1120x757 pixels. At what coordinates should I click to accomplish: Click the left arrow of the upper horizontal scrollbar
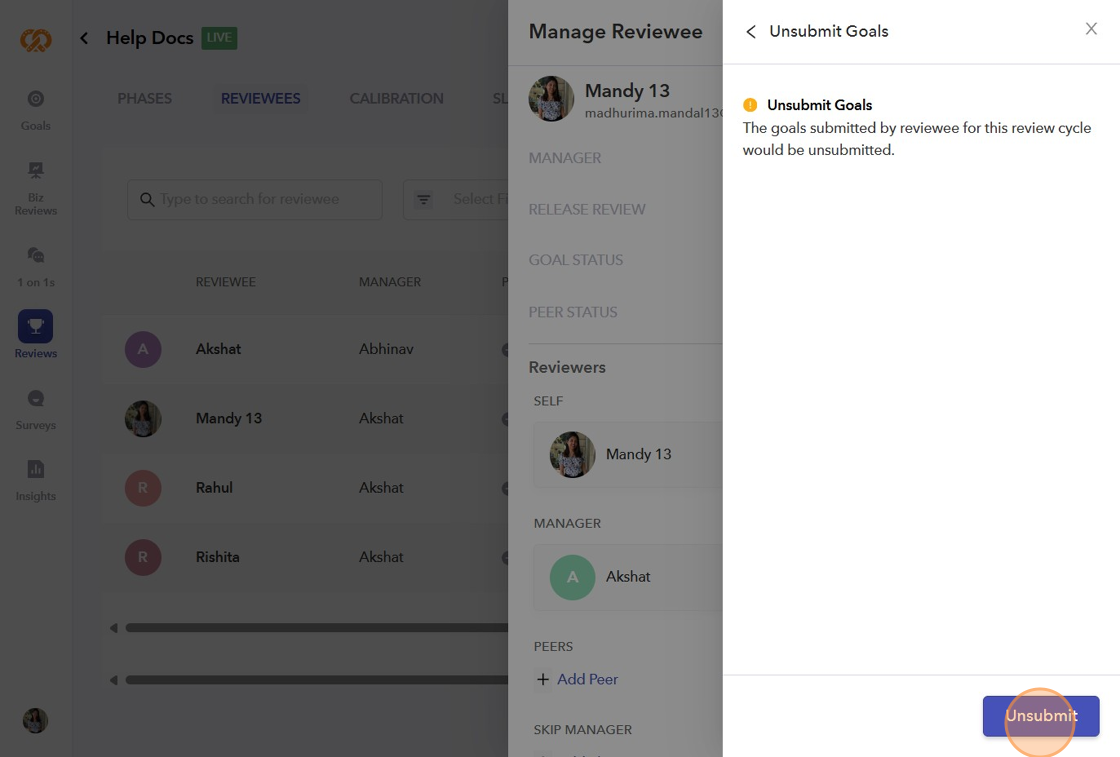coord(114,628)
